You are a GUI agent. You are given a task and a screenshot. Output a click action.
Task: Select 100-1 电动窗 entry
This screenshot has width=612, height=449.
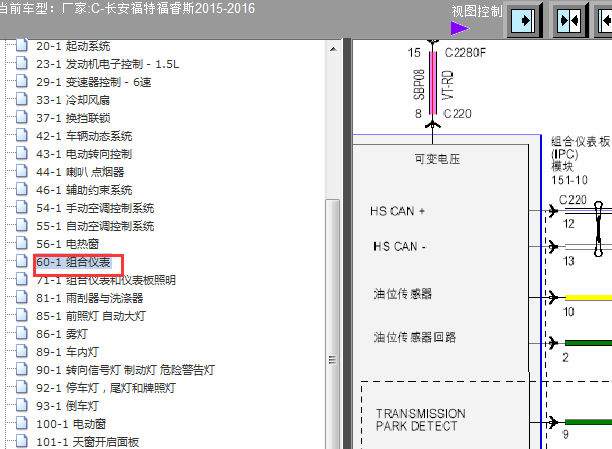click(x=71, y=424)
